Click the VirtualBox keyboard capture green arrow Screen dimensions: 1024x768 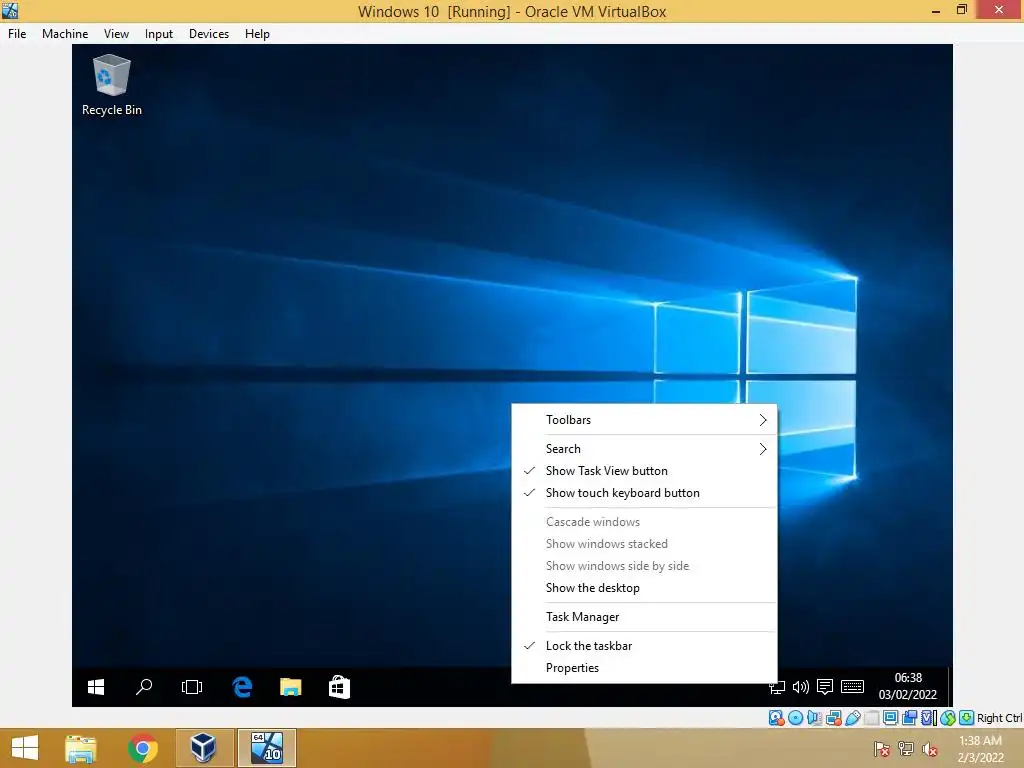coord(967,718)
